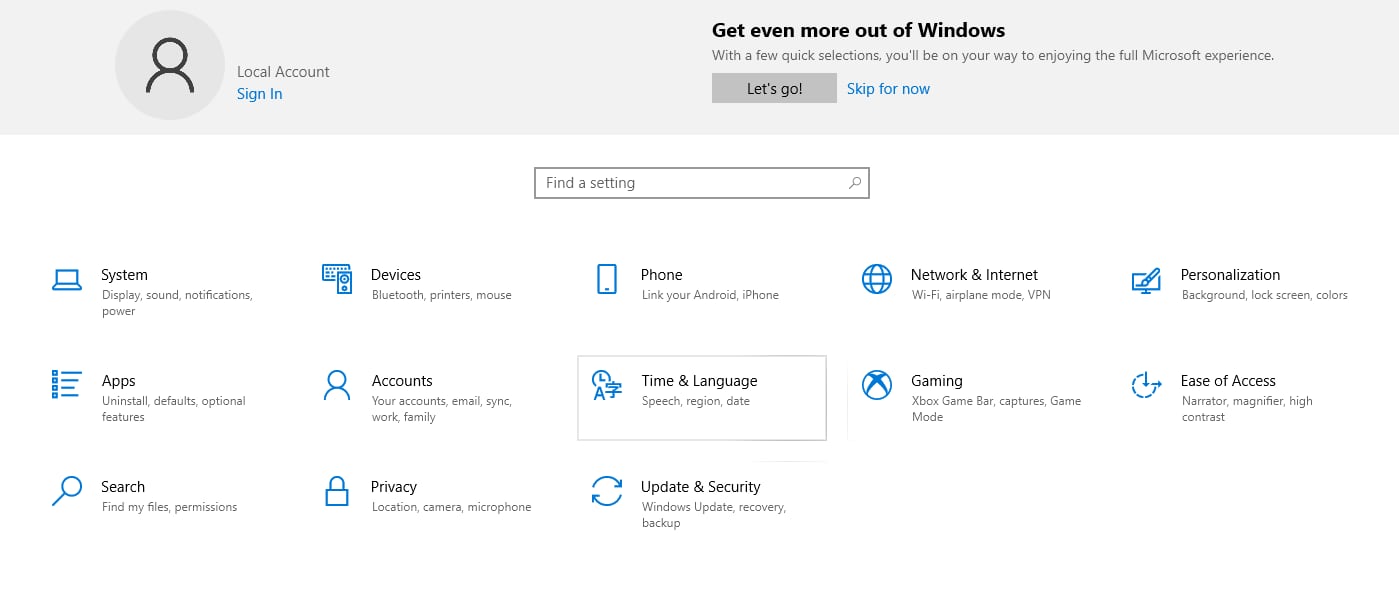Open the Time & Language clock icon
The image size is (1399, 603).
(607, 385)
